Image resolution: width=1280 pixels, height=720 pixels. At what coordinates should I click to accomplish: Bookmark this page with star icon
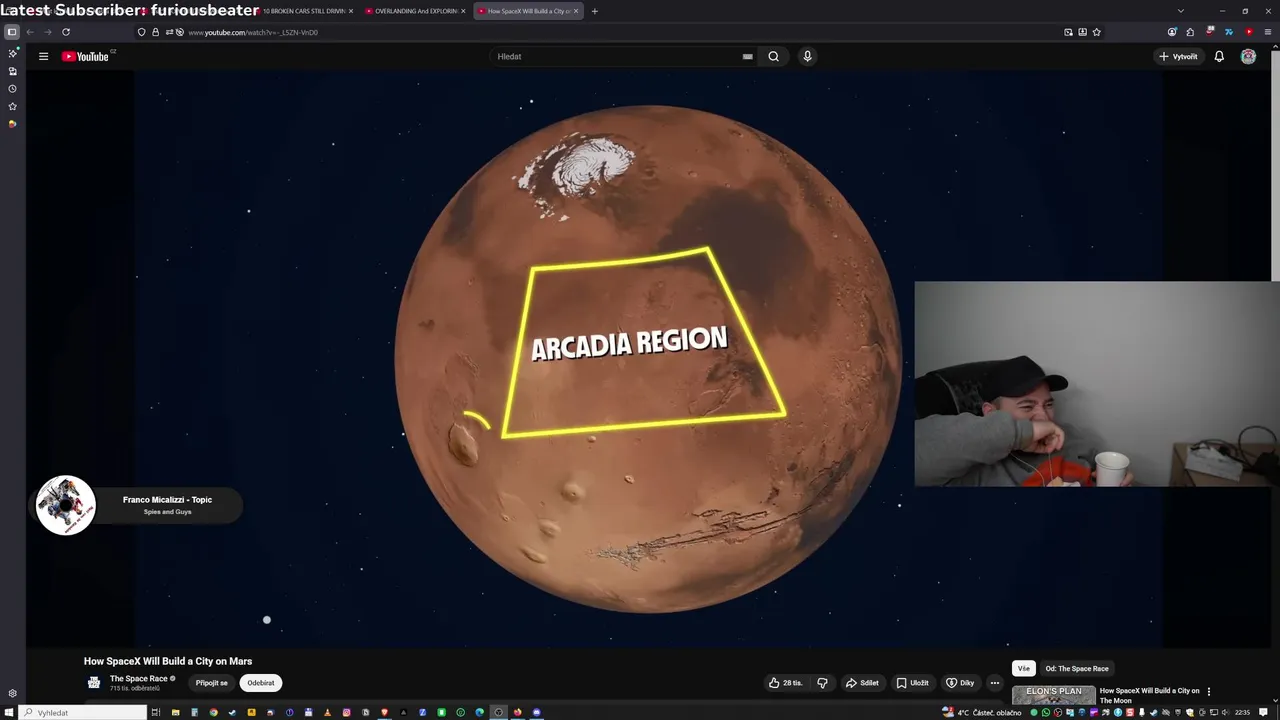tap(1097, 32)
